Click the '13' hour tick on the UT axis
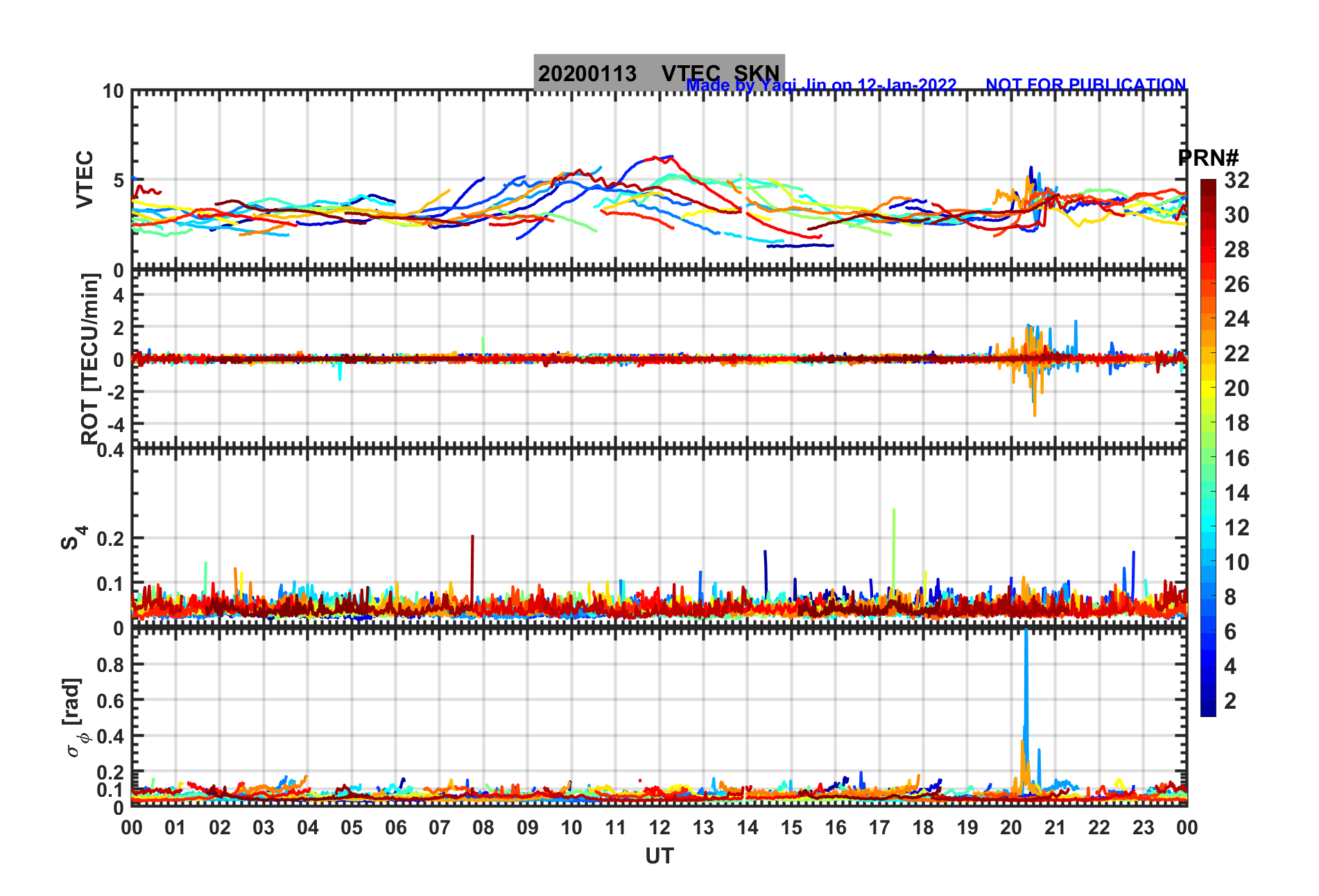1319x896 pixels. [x=703, y=827]
